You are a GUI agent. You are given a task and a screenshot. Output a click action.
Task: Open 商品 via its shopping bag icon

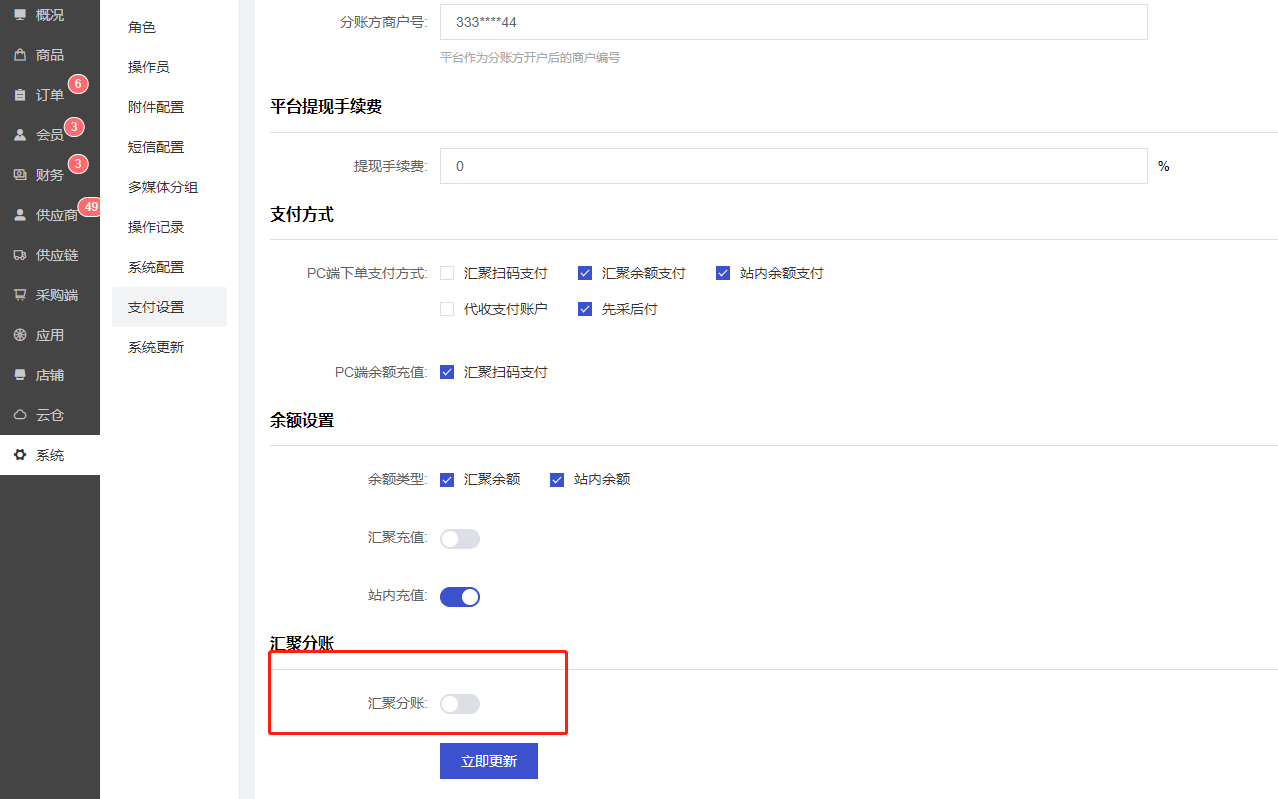20,55
